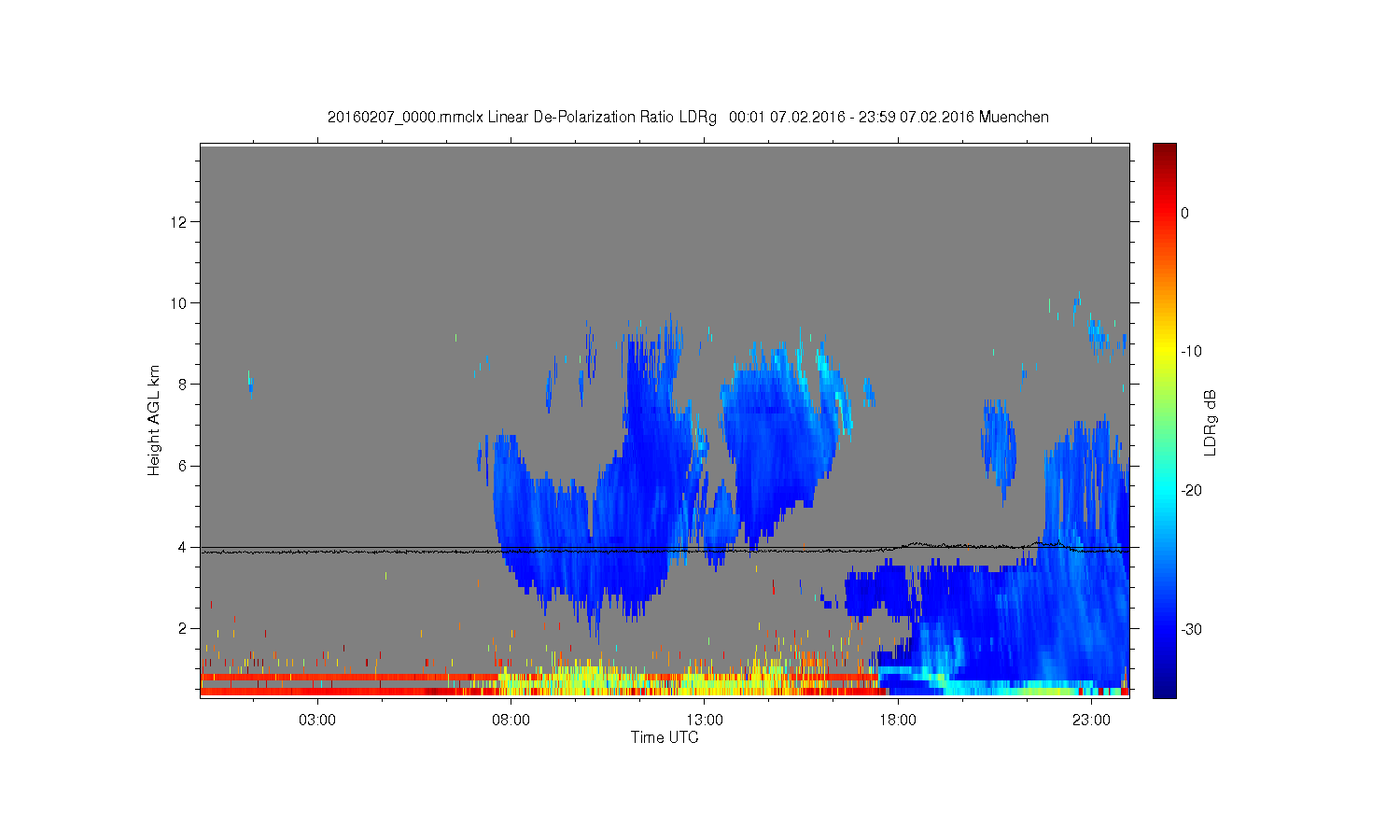This screenshot has width=1400, height=840.
Task: Select the 23:00 time tick label
Action: (x=1091, y=721)
